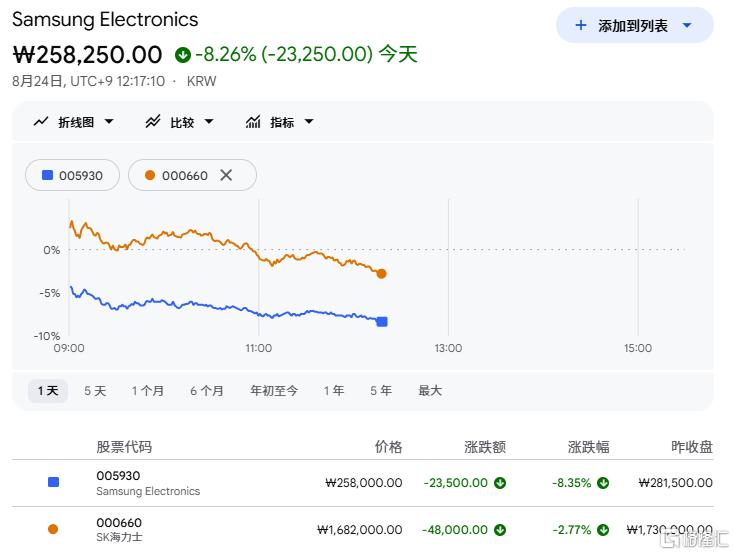Click the 比较 compare icon
The width and height of the screenshot is (735, 555).
pos(153,122)
